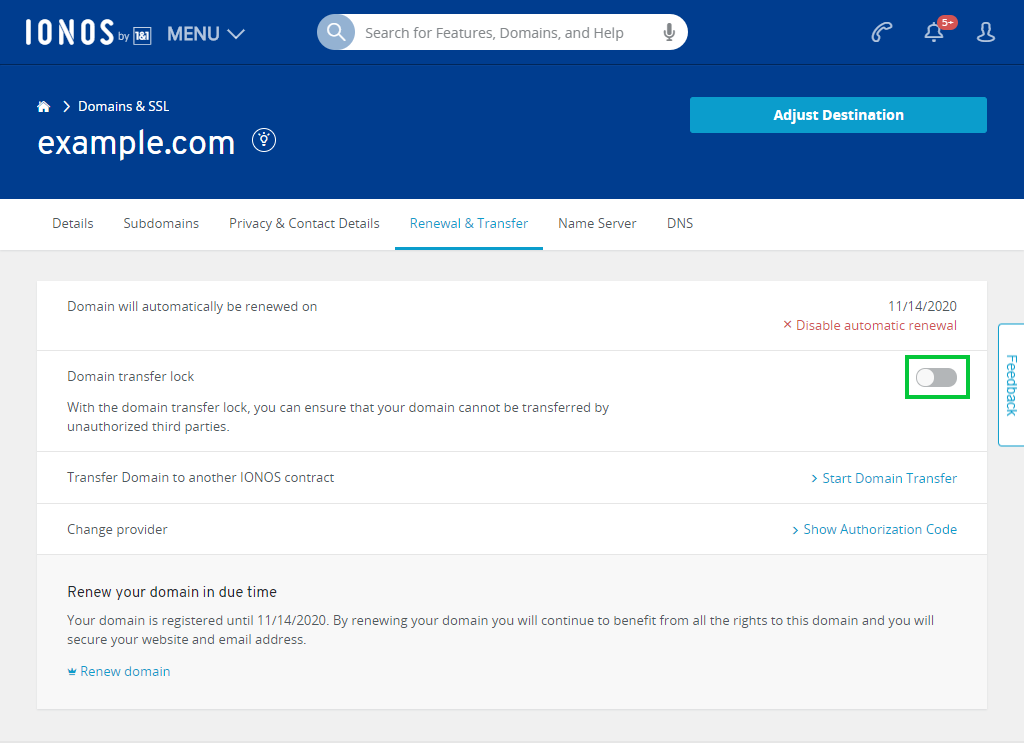Switch to the Details tab
Screen dimensions: 1024x743
click(x=73, y=223)
